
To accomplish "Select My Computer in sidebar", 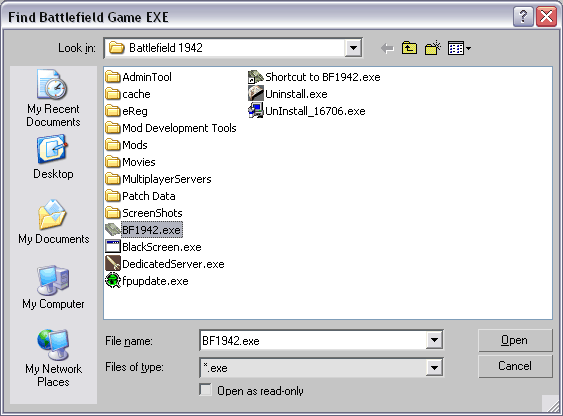I will point(53,287).
